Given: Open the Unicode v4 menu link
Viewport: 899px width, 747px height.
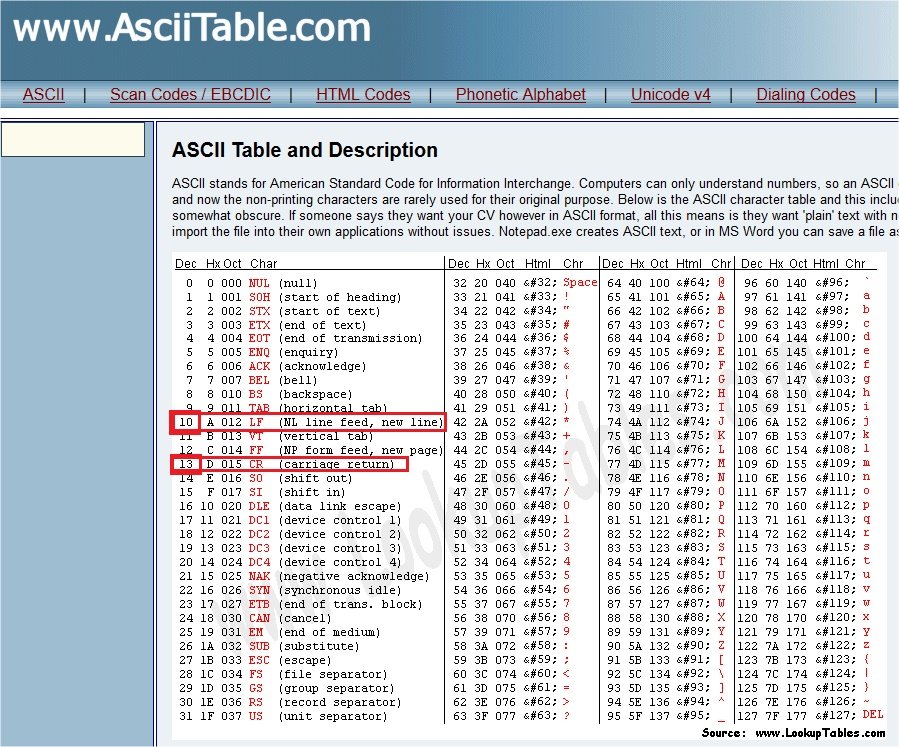Looking at the screenshot, I should (x=670, y=95).
